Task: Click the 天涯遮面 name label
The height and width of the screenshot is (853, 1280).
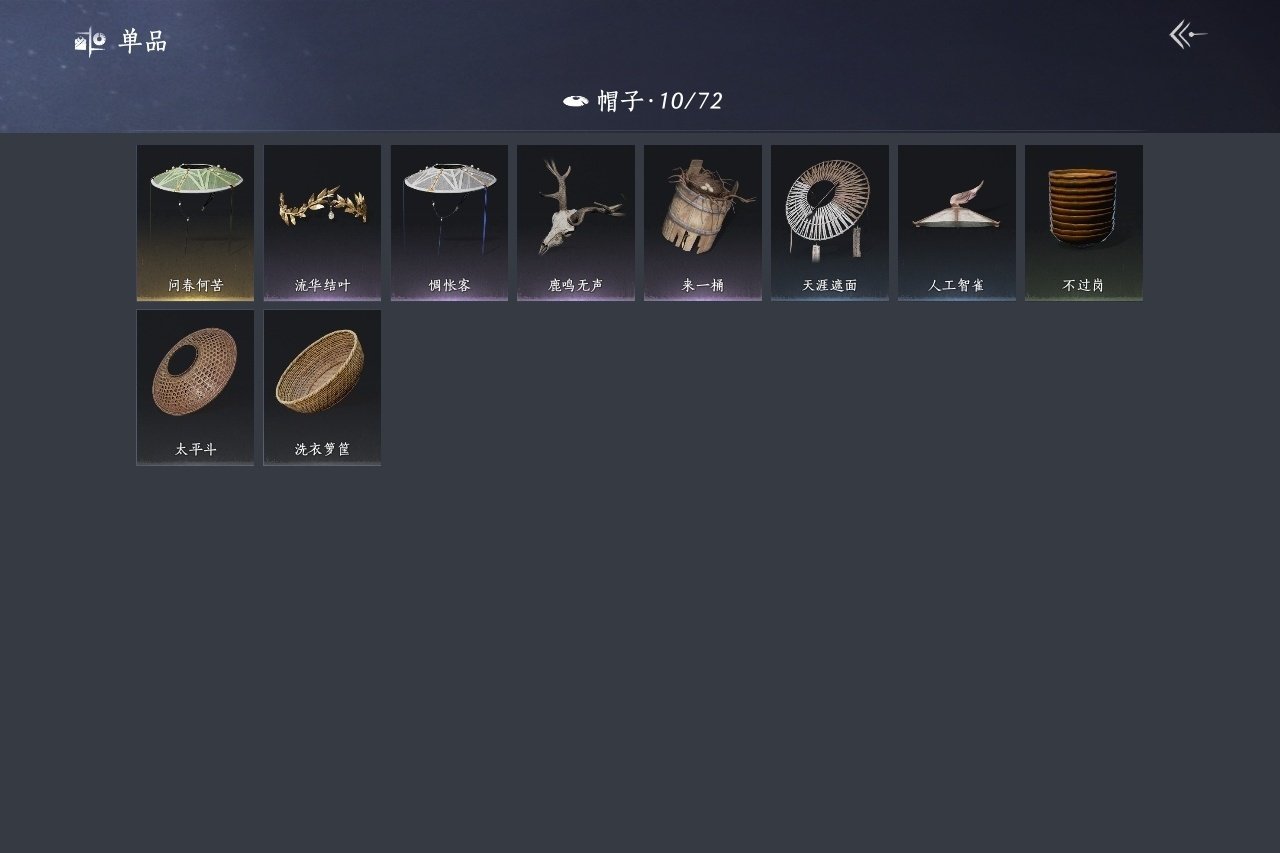Action: click(830, 285)
